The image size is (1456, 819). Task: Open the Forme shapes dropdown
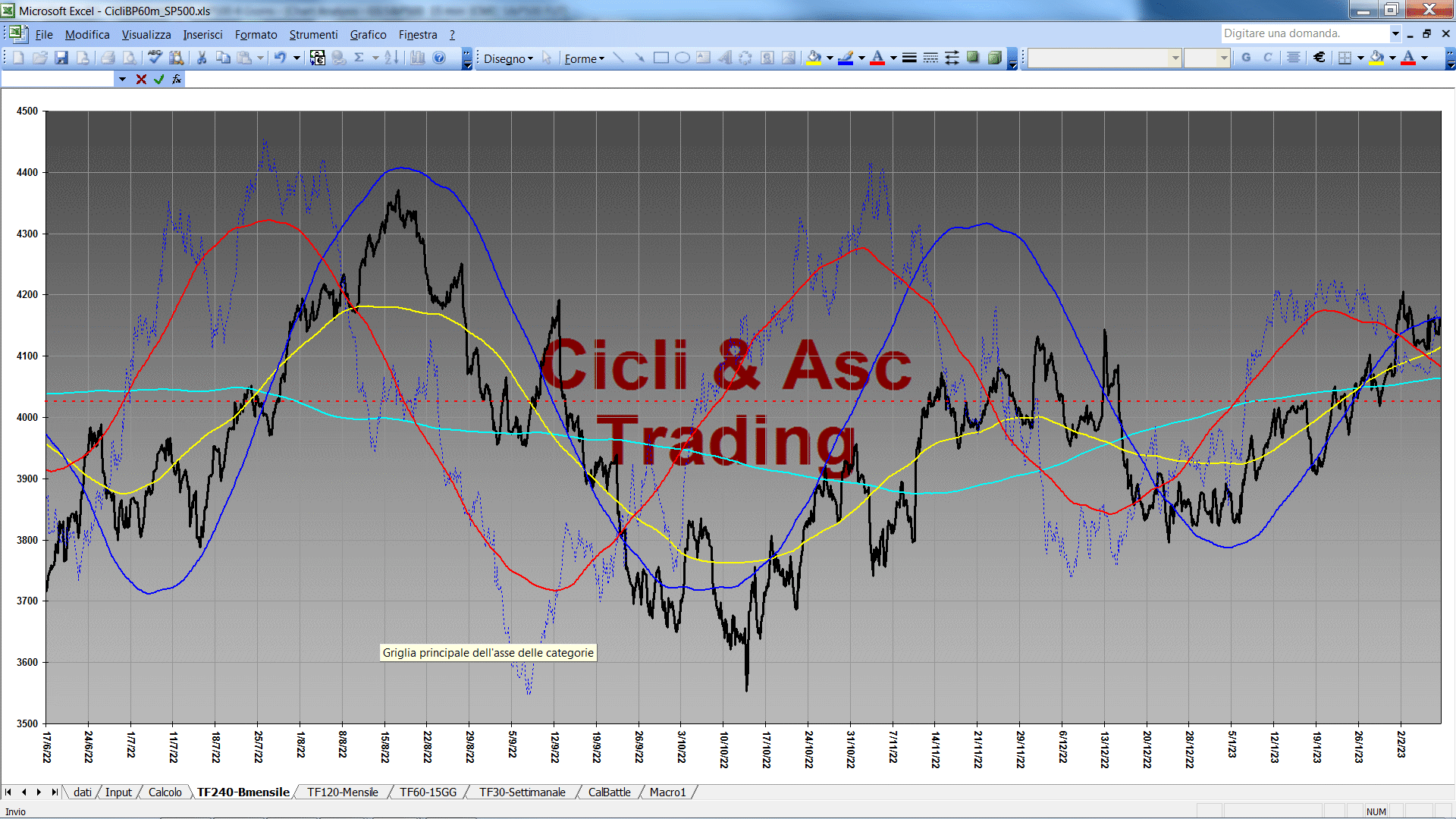click(x=585, y=58)
